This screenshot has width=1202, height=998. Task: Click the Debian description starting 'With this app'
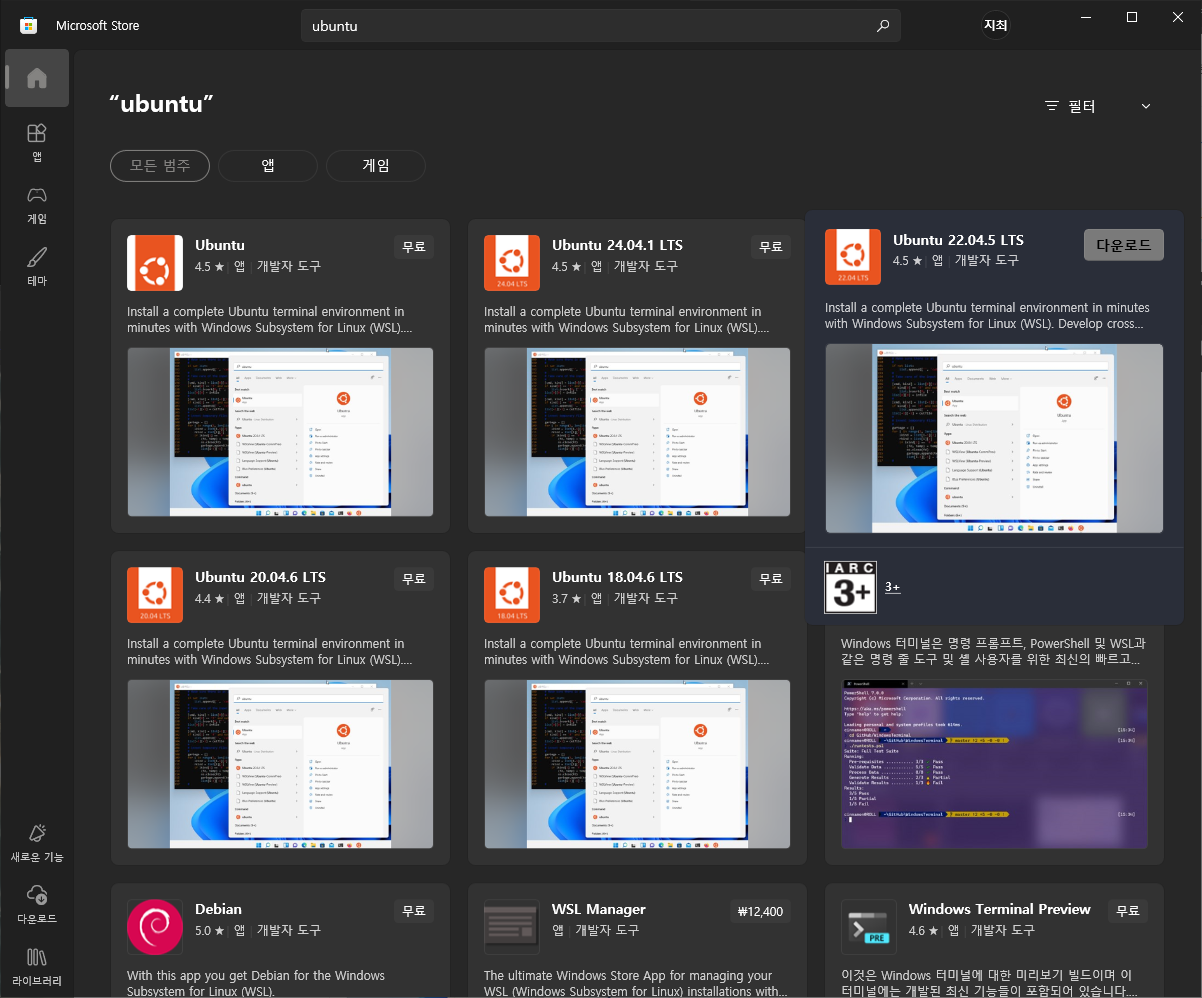point(256,983)
